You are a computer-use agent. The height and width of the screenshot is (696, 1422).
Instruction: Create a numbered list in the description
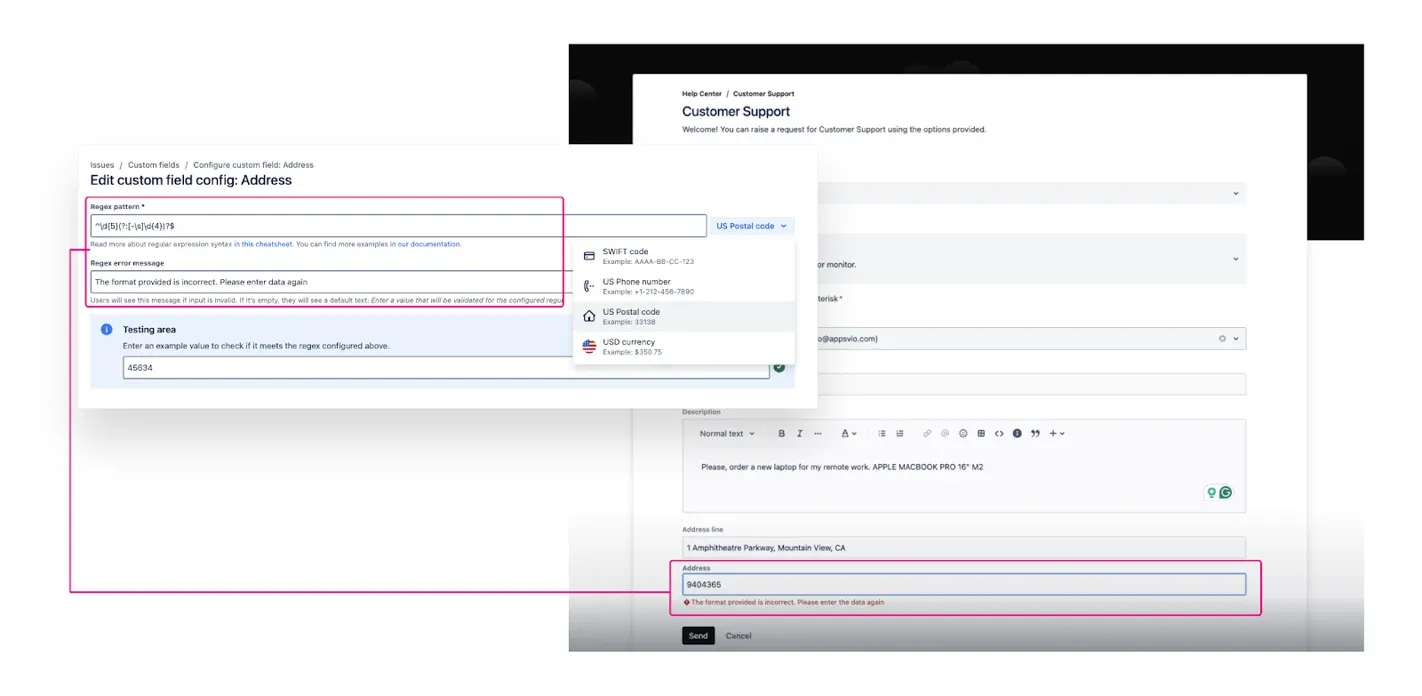click(900, 433)
